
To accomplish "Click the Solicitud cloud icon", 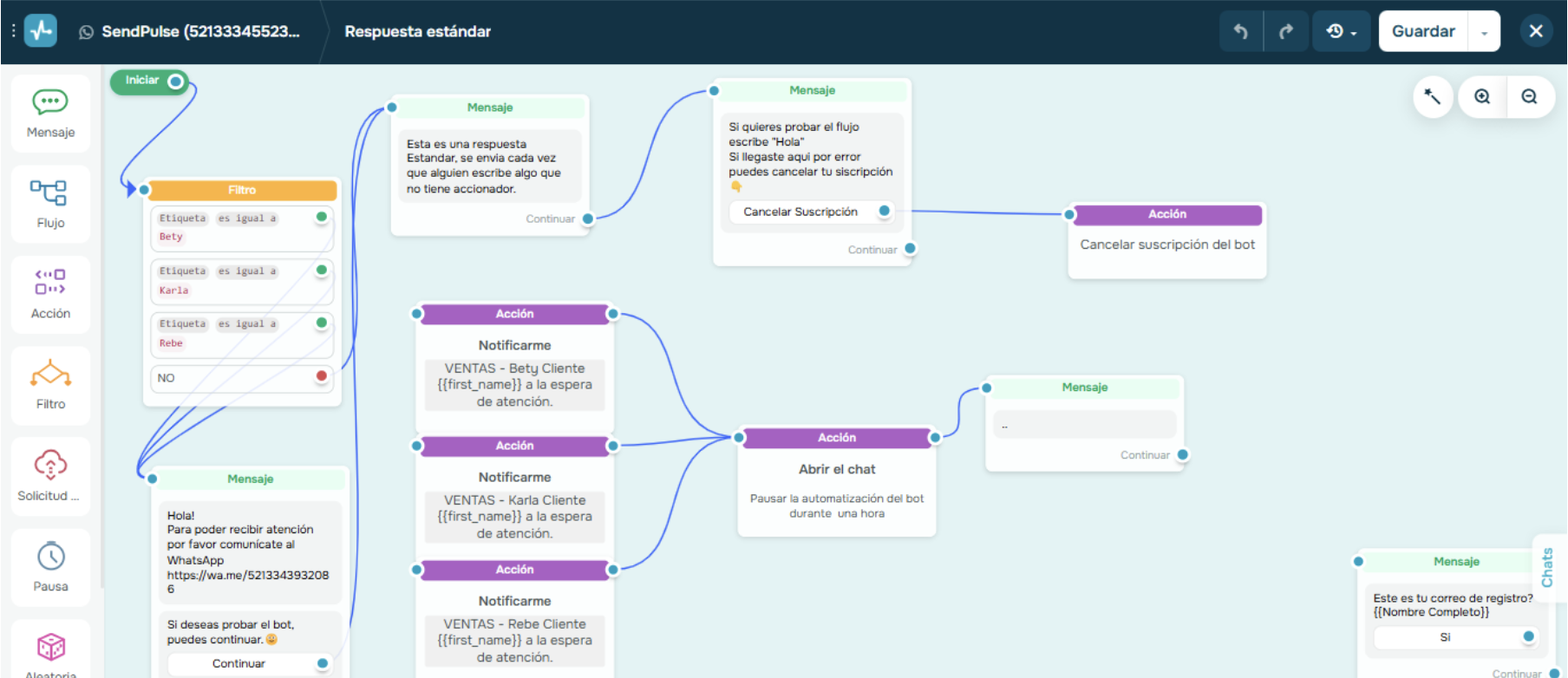I will tap(50, 465).
